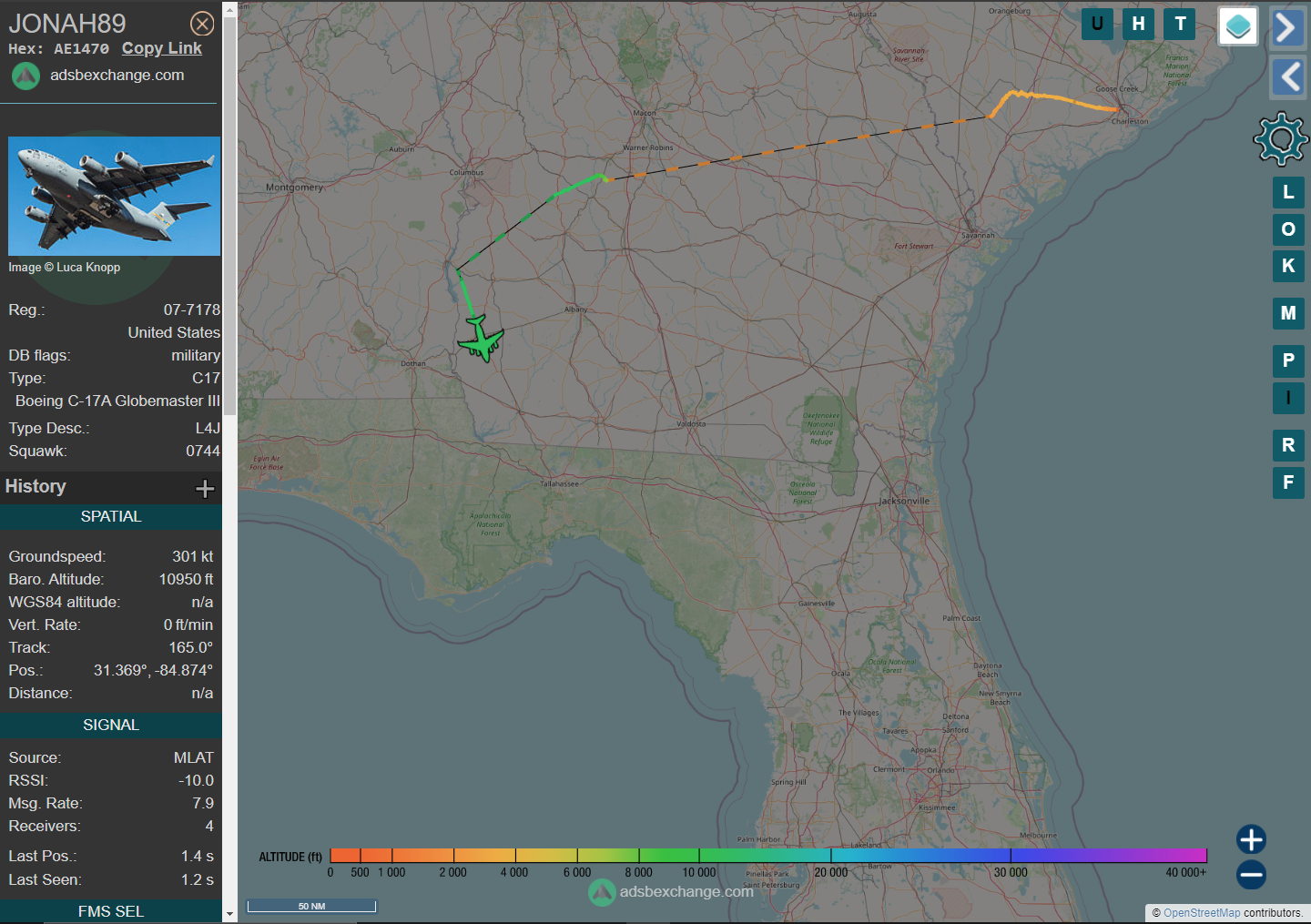Click the Copy Link hyperlink
The image size is (1311, 924).
click(162, 48)
